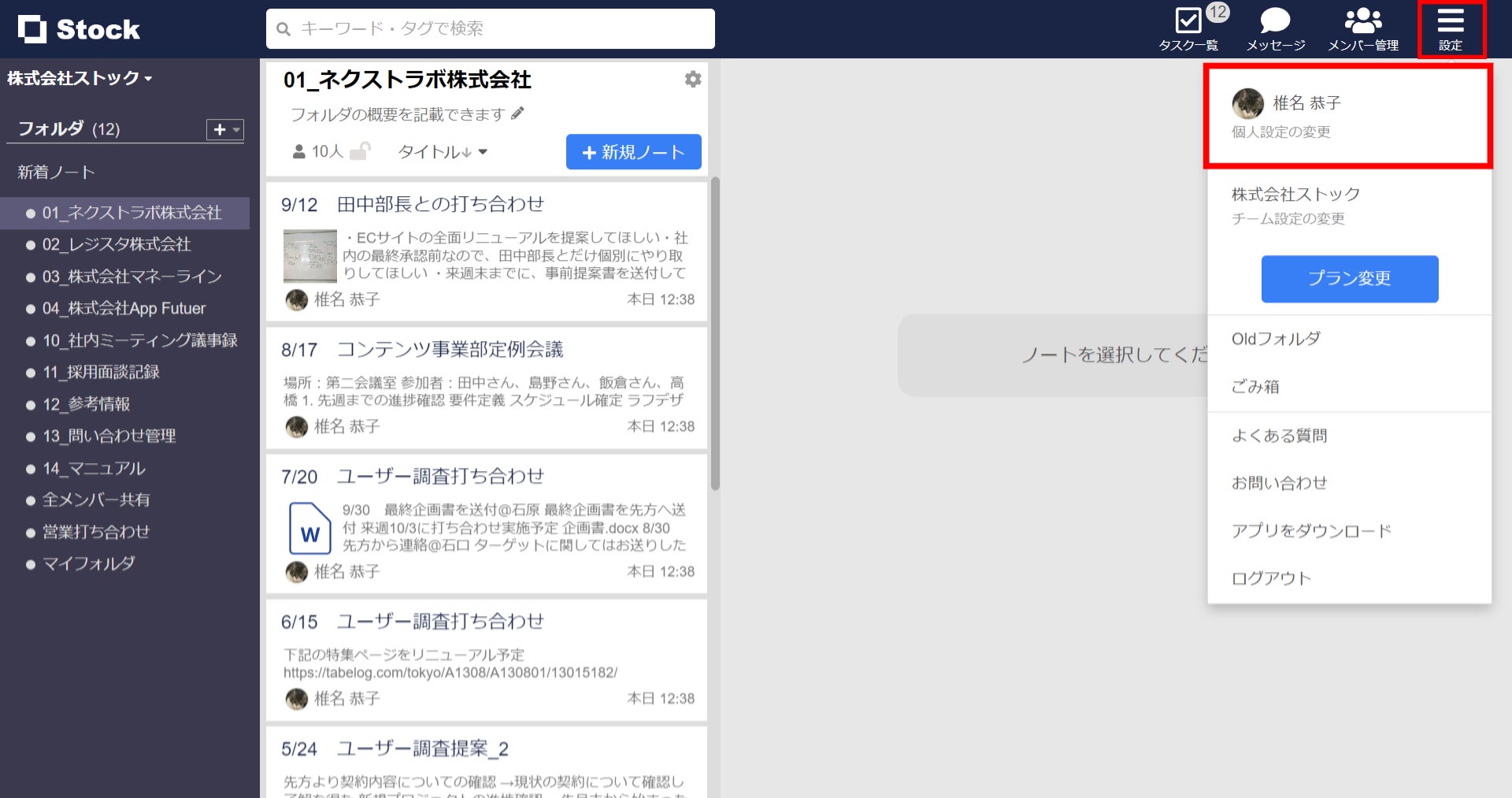Select folder 04_株式会社App Futuer

tap(124, 308)
